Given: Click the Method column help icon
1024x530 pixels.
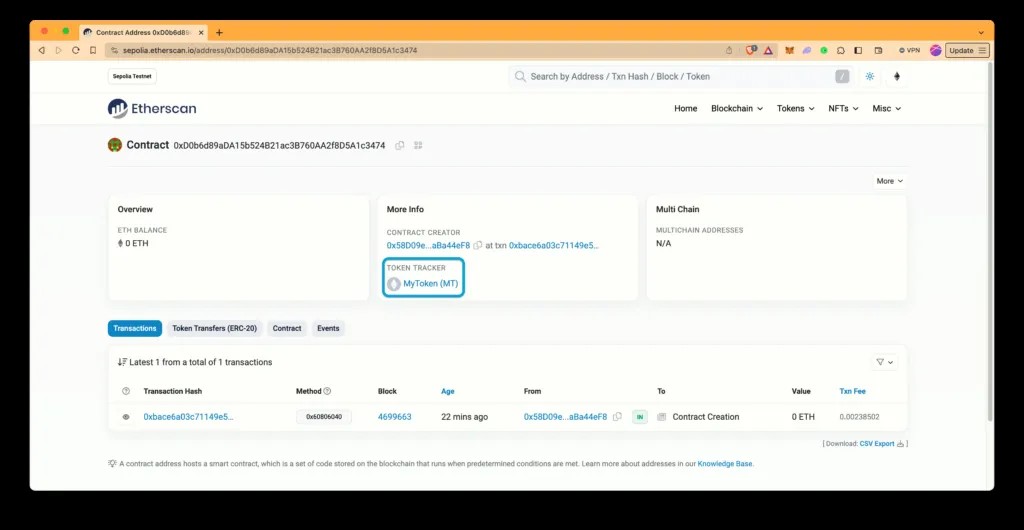Looking at the screenshot, I should tap(327, 391).
